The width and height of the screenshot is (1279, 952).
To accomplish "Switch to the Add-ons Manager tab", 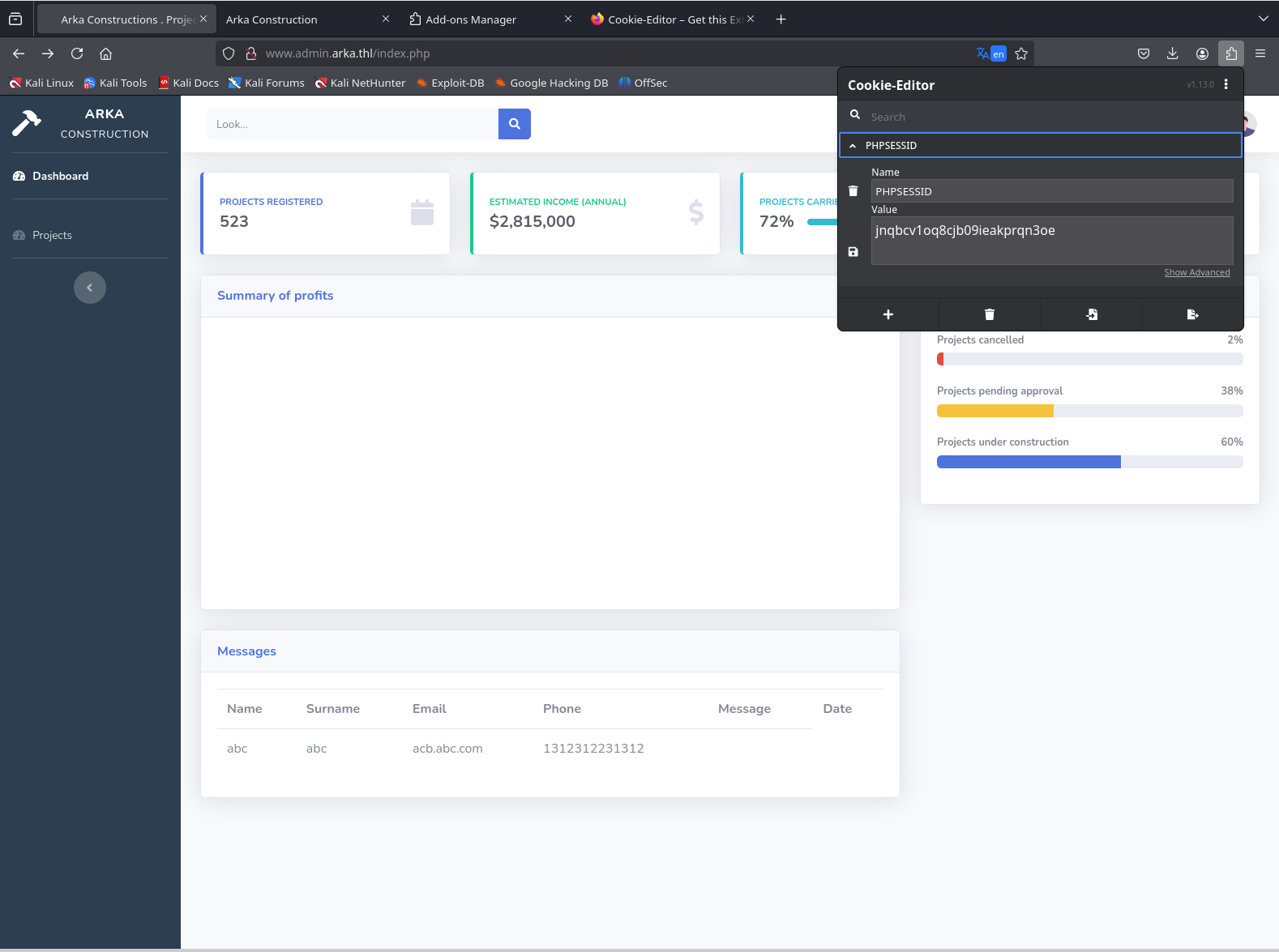I will (x=471, y=19).
